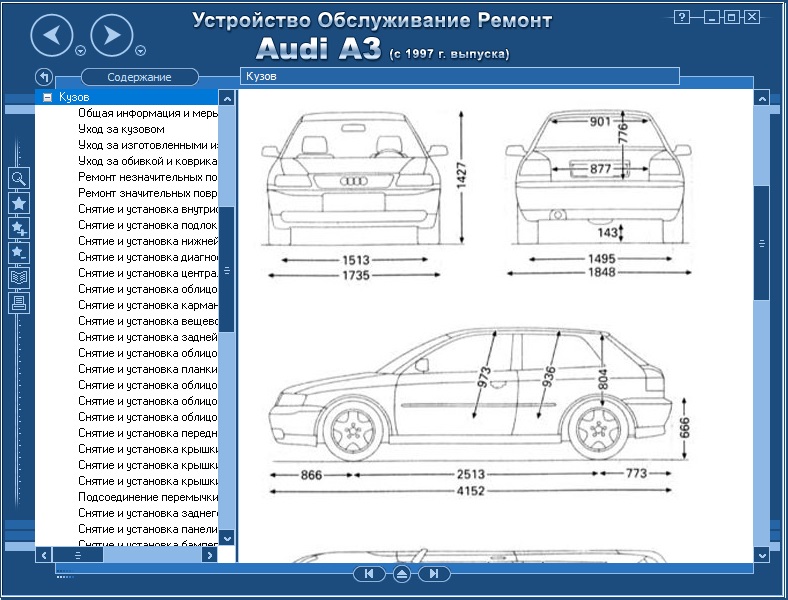This screenshot has width=788, height=600.
Task: Open Снятие и установка нижней topic
Action: pos(148,241)
